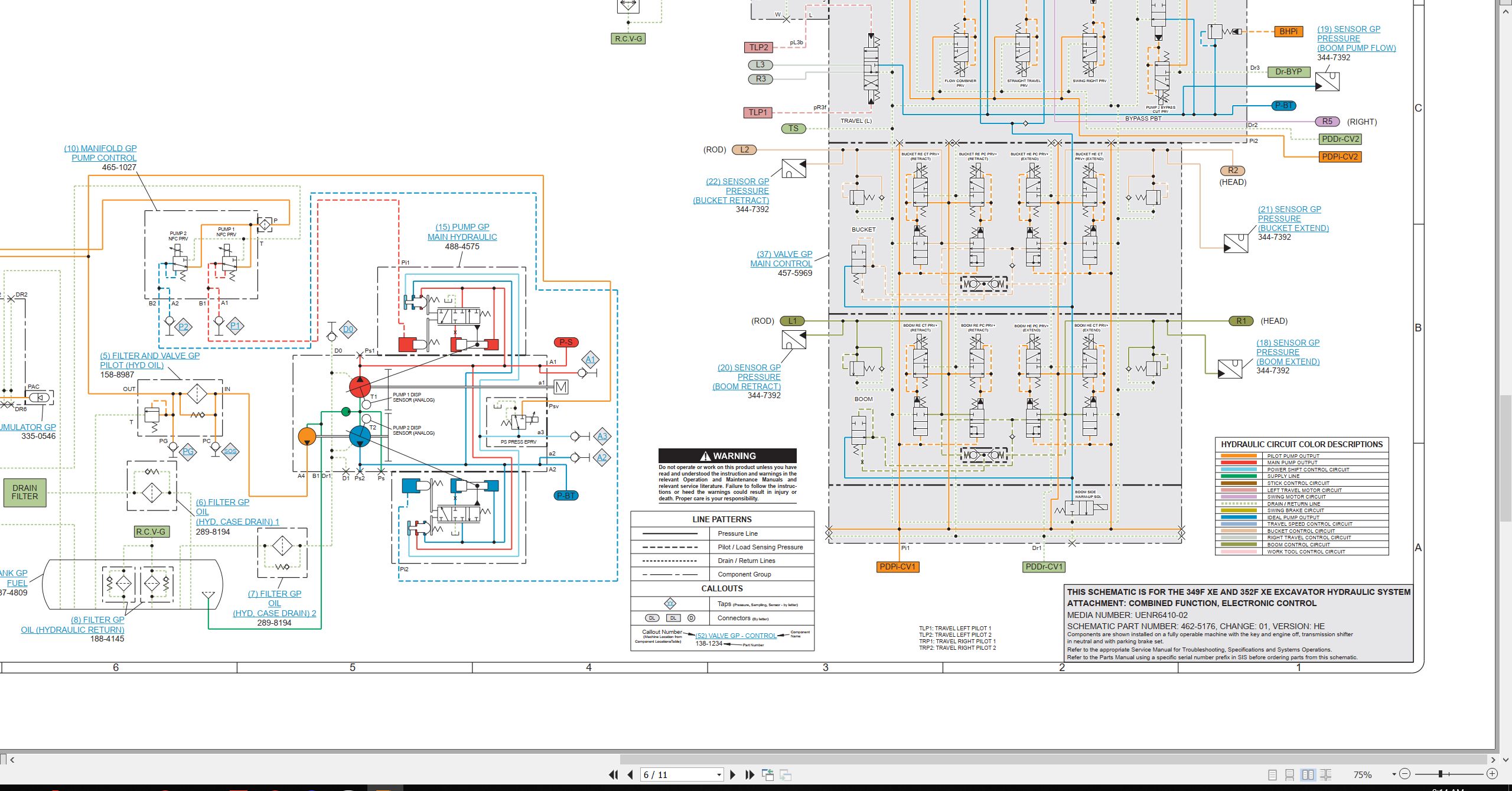
Task: Click the Supply Line green legend swatch
Action: 1239,476
